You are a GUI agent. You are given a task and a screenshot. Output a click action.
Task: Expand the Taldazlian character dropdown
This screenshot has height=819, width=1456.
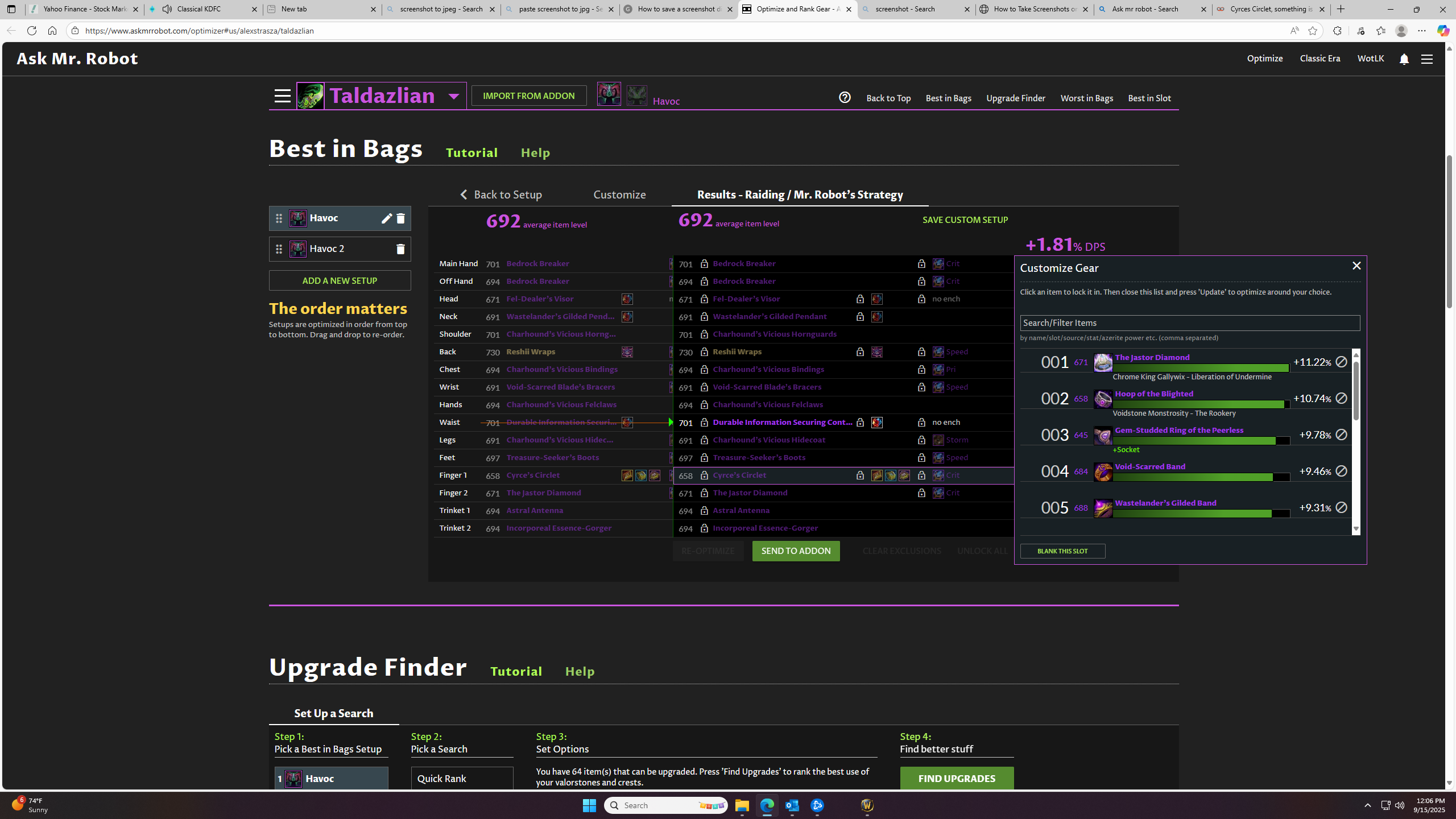coord(453,97)
